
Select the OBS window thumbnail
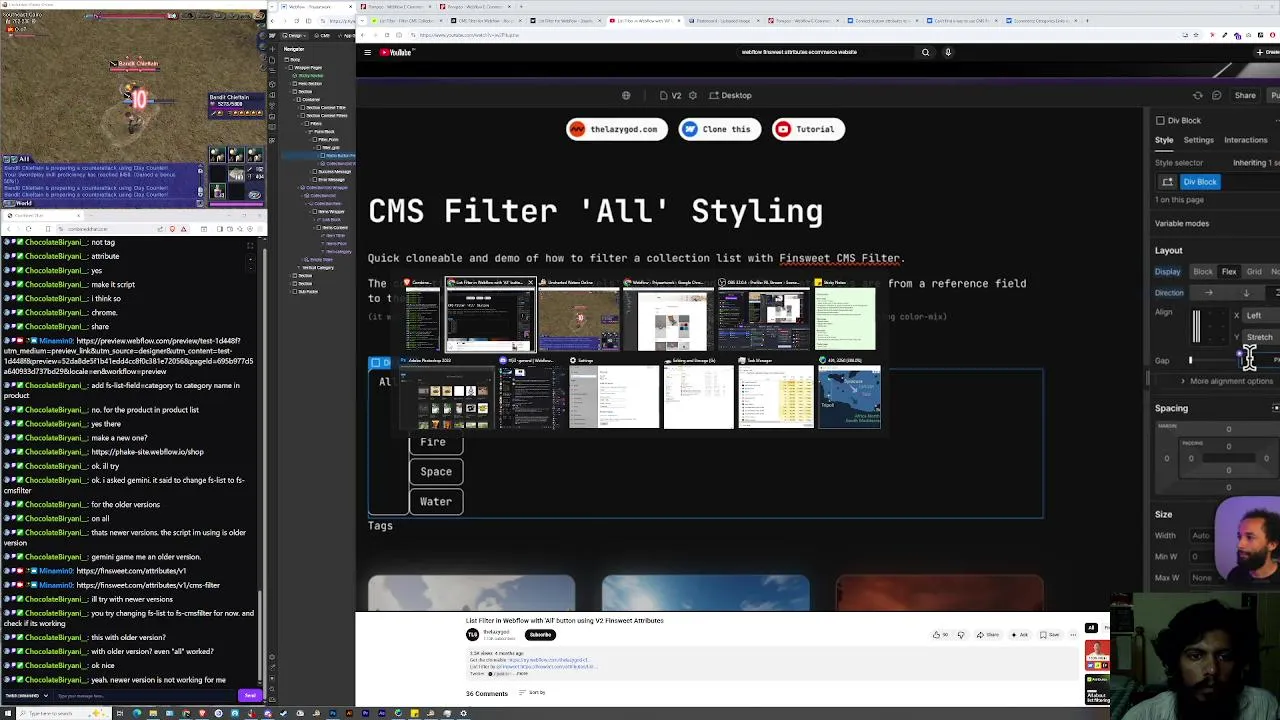coord(763,316)
